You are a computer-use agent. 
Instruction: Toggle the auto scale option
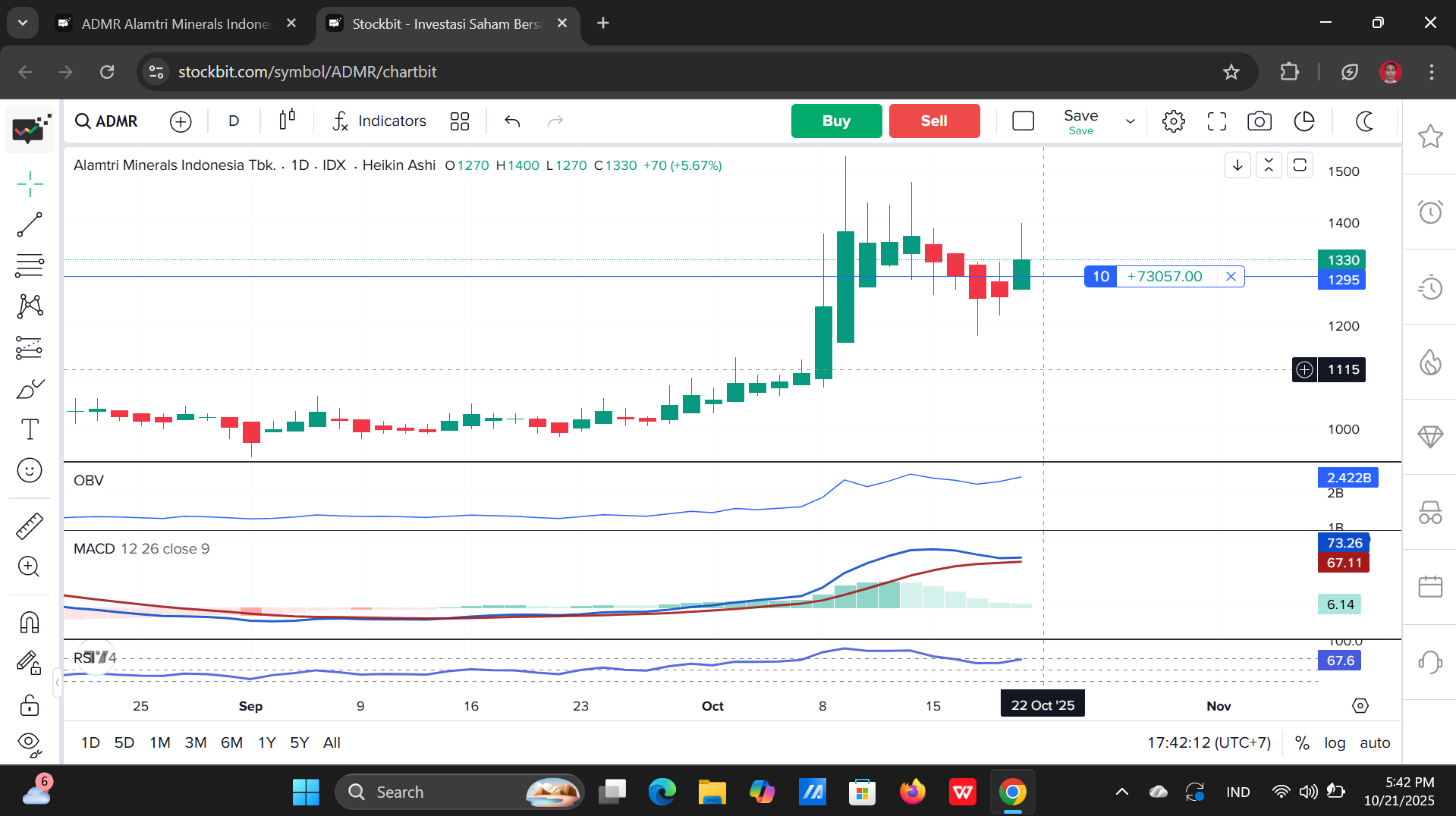coord(1374,743)
